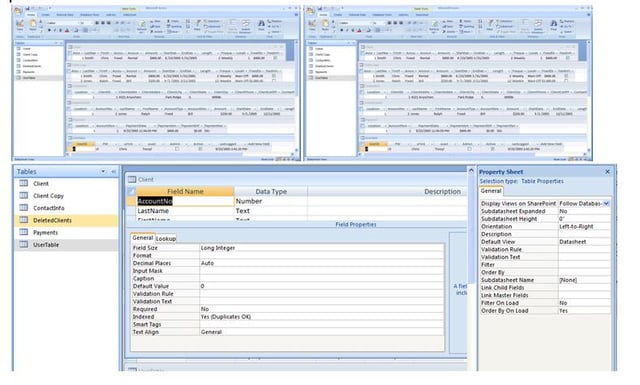Viewport: 640px width, 385px height.
Task: Open the Payments table
Action: (45, 233)
